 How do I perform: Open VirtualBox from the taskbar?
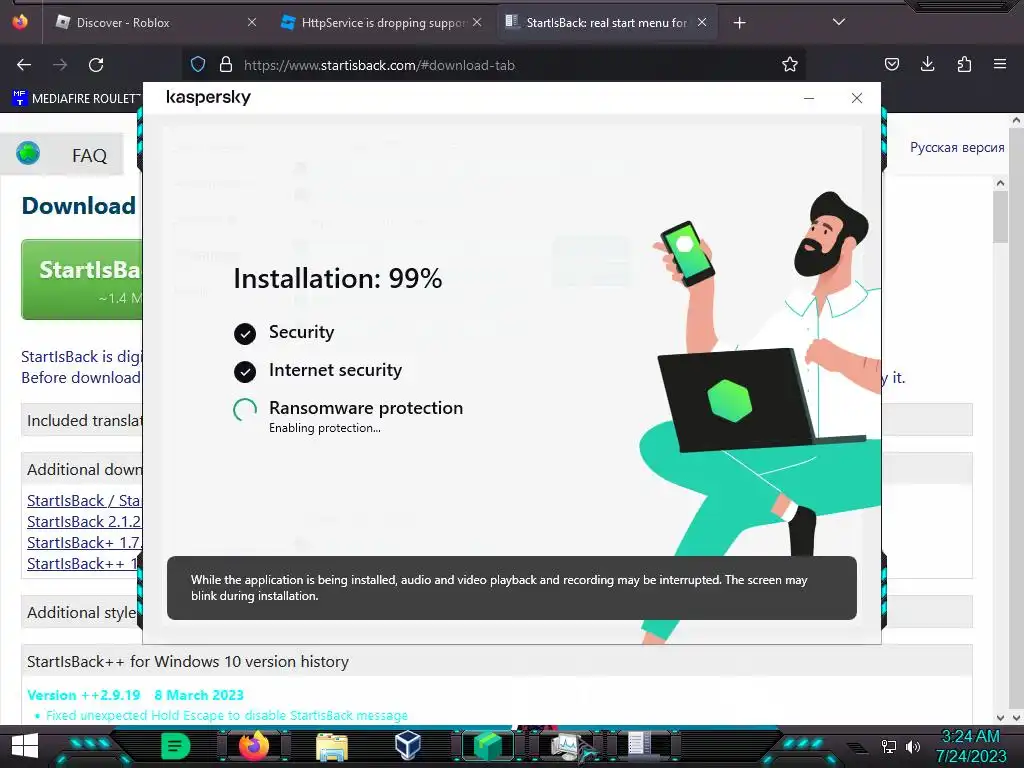pos(408,746)
